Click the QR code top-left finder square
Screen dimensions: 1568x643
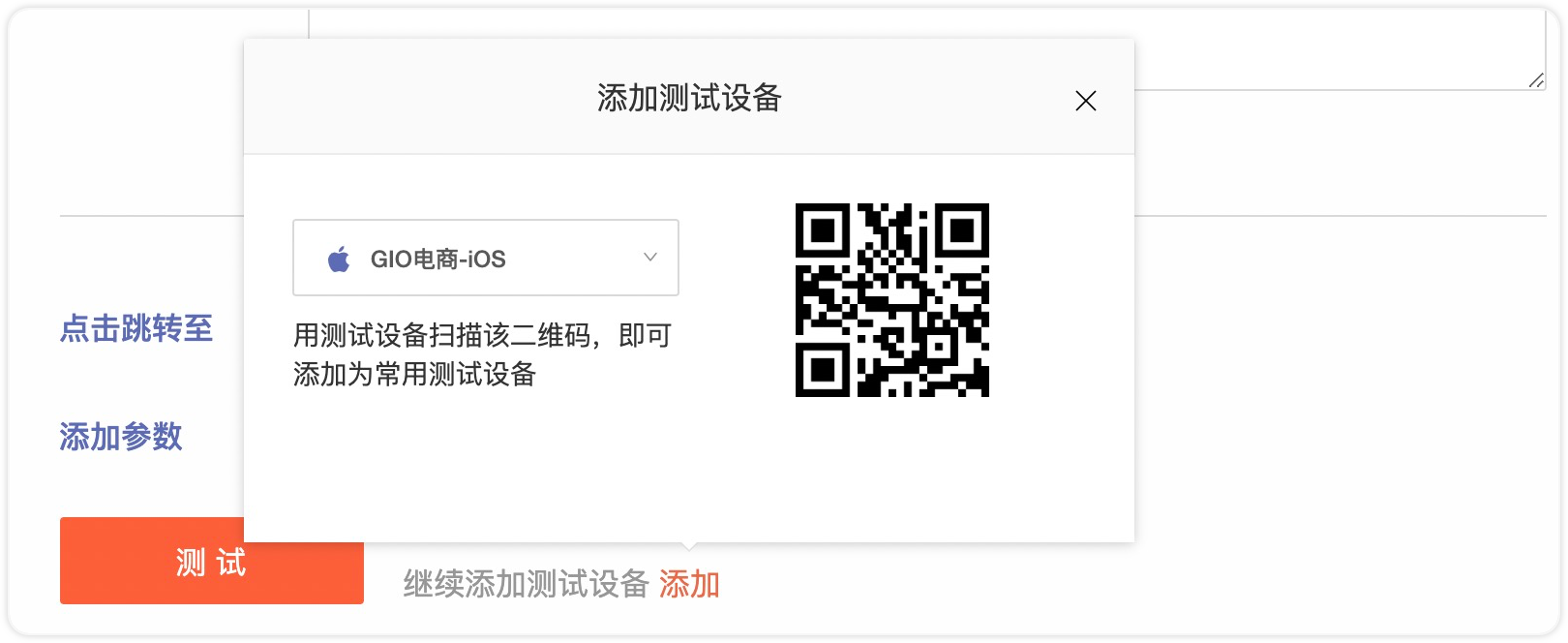click(x=823, y=230)
